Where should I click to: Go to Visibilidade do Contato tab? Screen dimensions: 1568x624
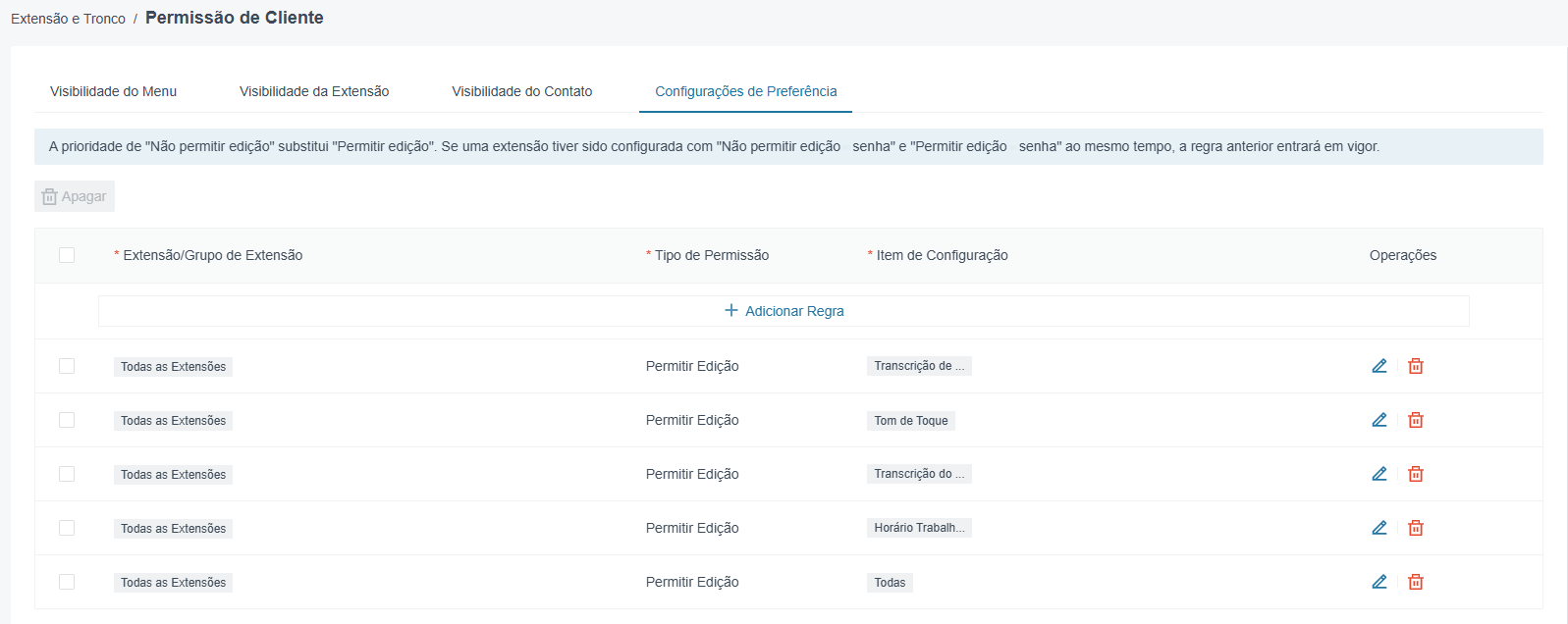522,91
